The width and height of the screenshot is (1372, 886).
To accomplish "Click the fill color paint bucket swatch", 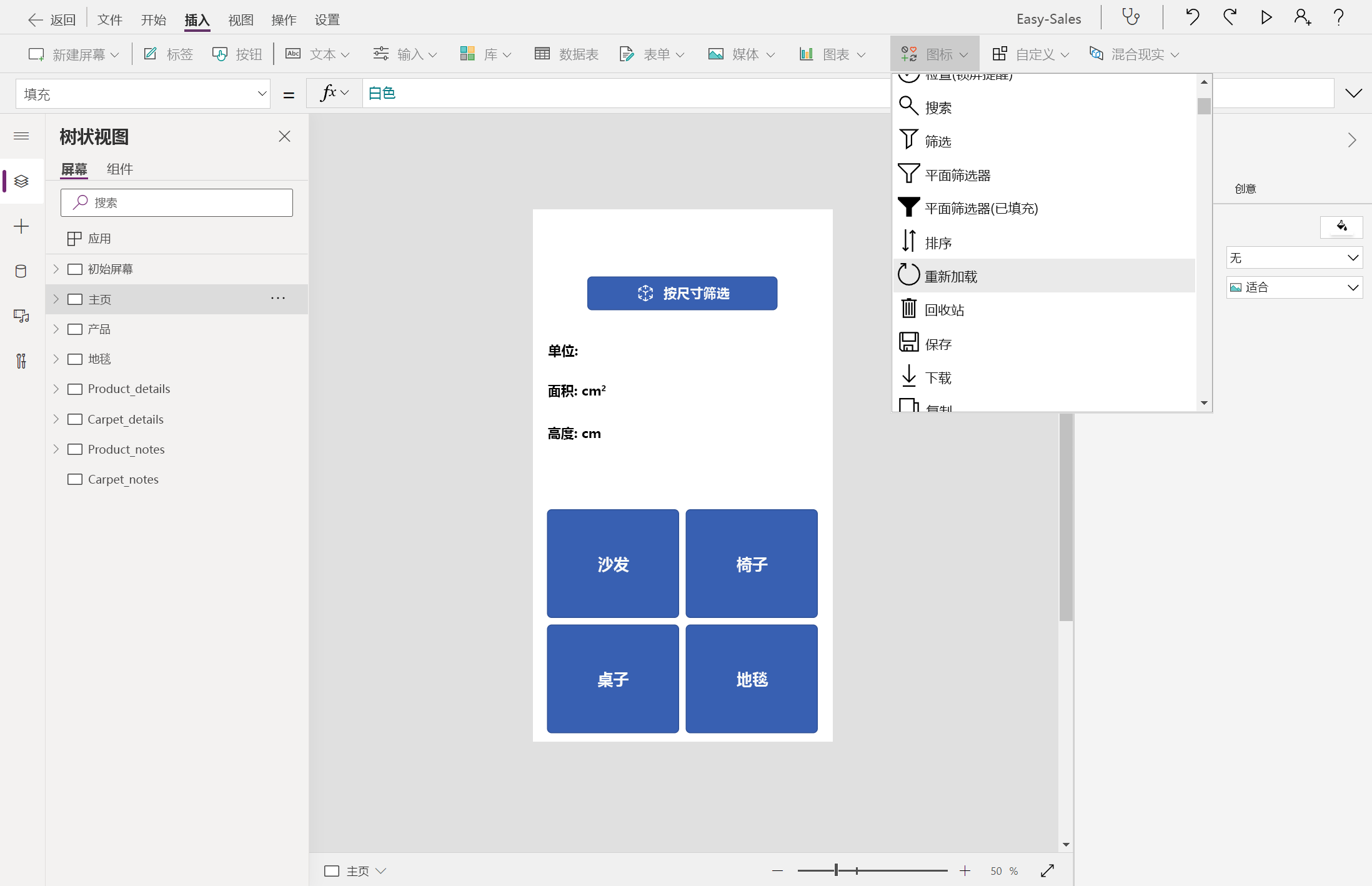I will (x=1341, y=226).
